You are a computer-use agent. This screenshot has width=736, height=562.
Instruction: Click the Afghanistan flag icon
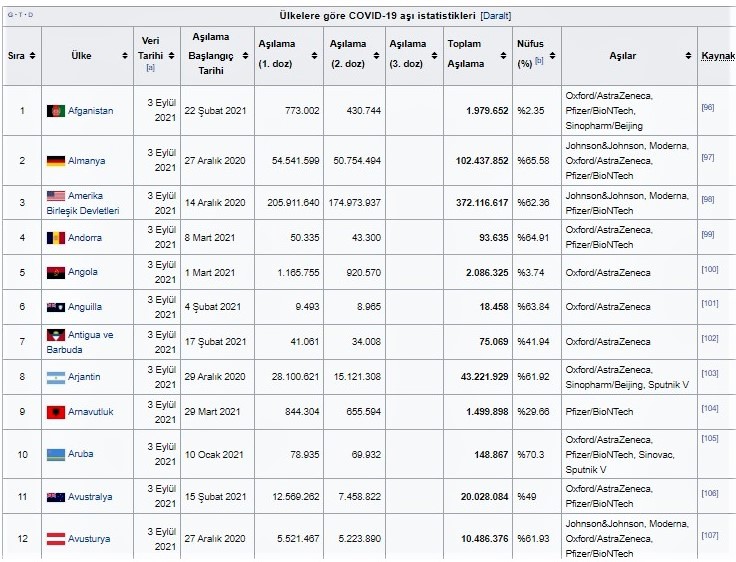pos(56,111)
